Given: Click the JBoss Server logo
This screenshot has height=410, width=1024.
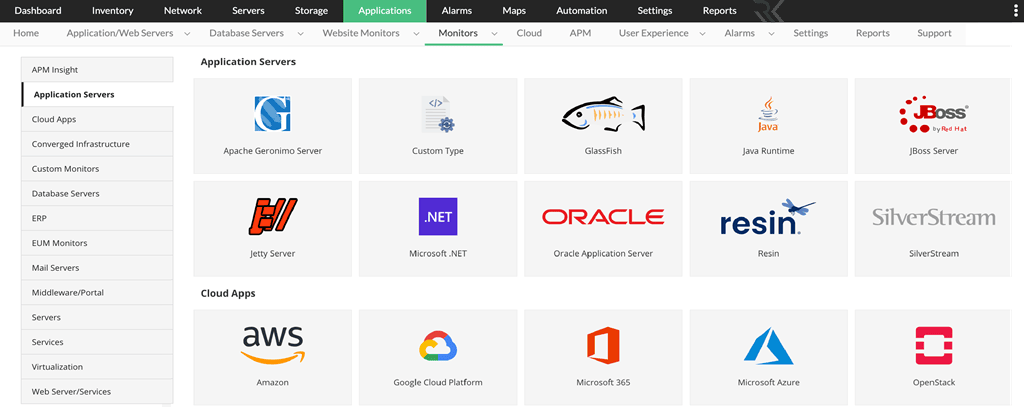Looking at the screenshot, I should click(932, 114).
